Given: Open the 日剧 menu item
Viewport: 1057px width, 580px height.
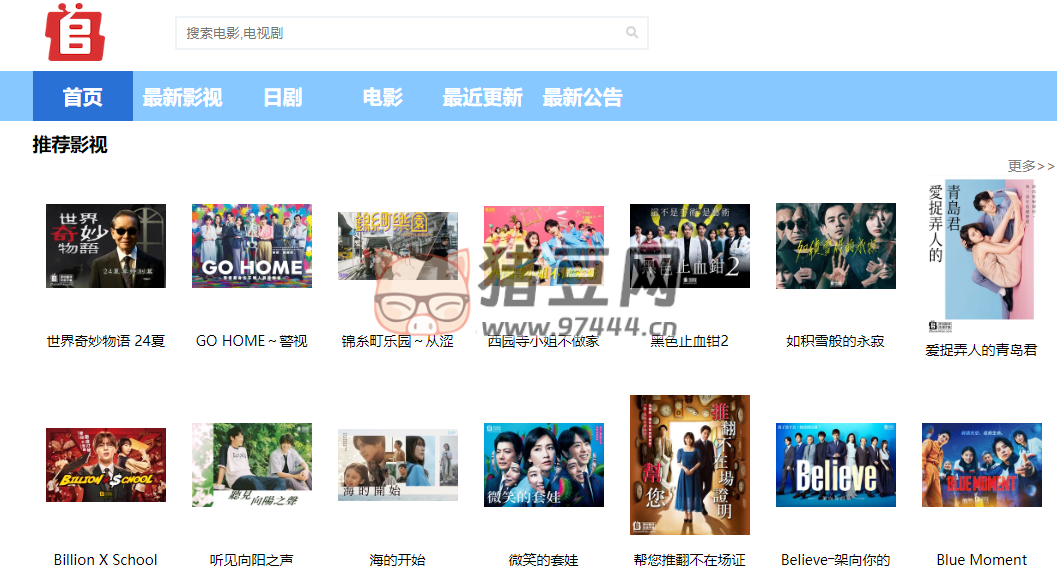Looking at the screenshot, I should 282,97.
